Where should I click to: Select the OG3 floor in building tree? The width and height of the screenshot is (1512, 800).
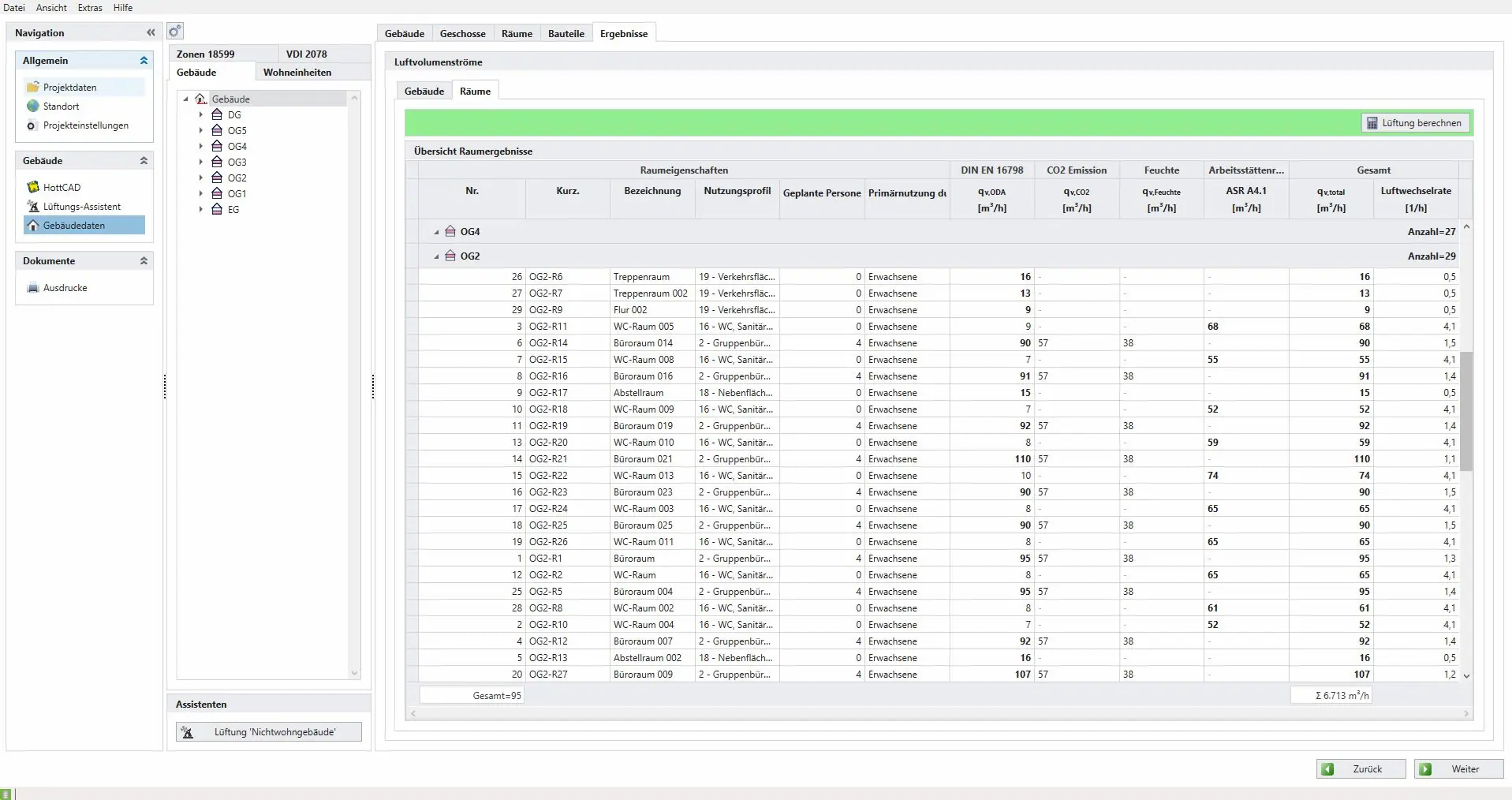[x=237, y=162]
